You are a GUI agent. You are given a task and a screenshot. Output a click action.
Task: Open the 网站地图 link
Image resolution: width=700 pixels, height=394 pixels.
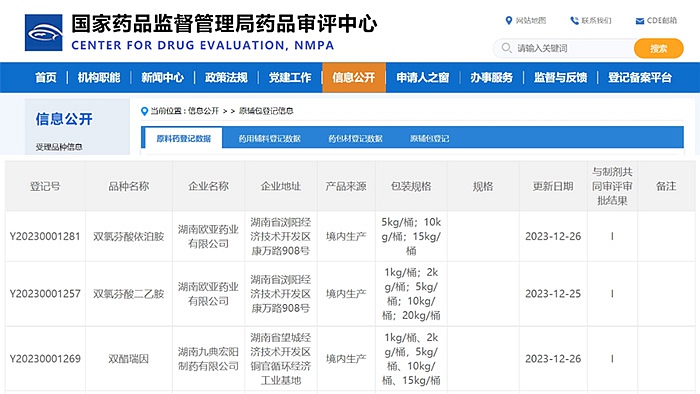[531, 21]
